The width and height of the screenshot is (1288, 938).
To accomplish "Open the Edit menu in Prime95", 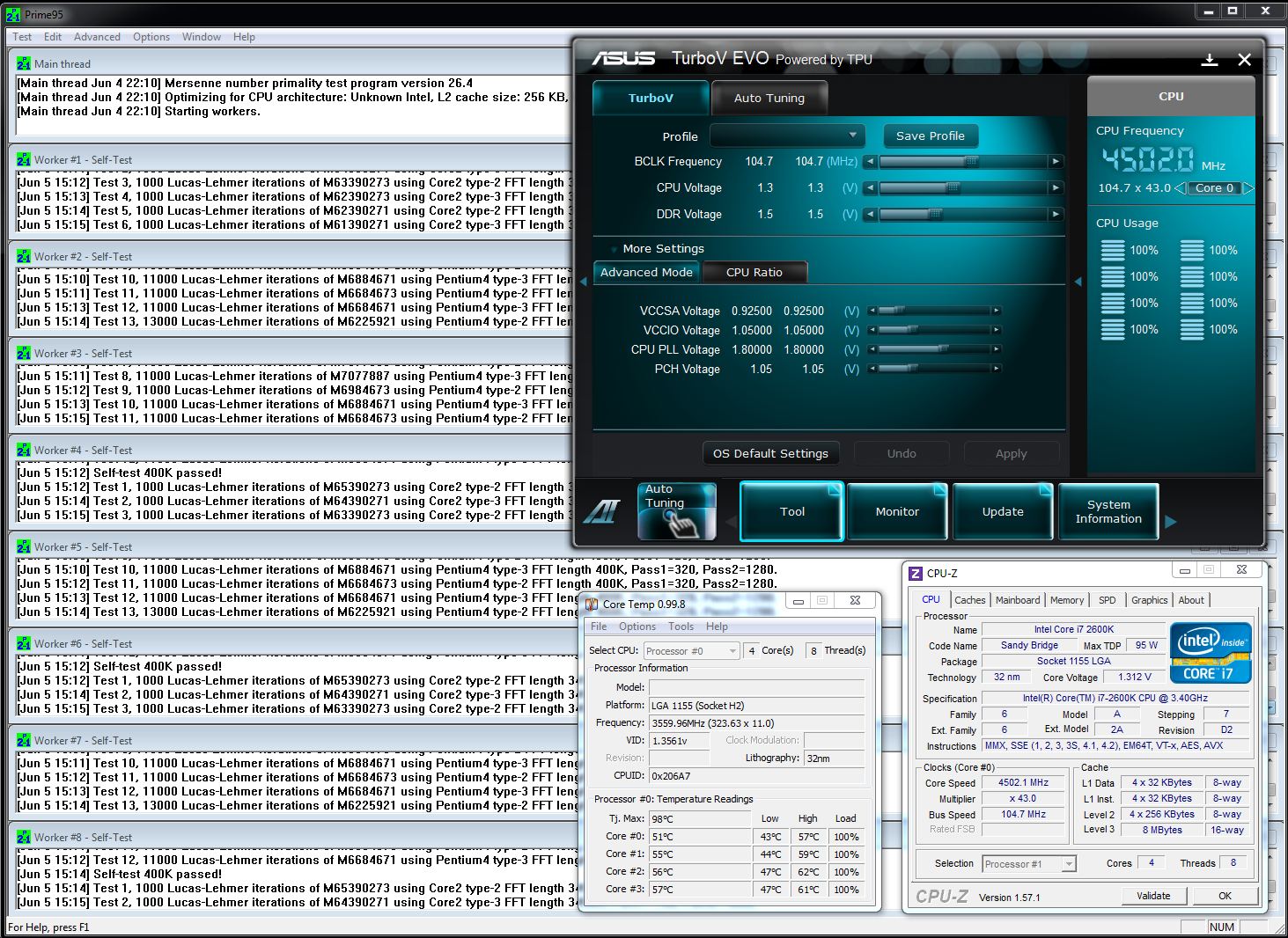I will pos(53,37).
